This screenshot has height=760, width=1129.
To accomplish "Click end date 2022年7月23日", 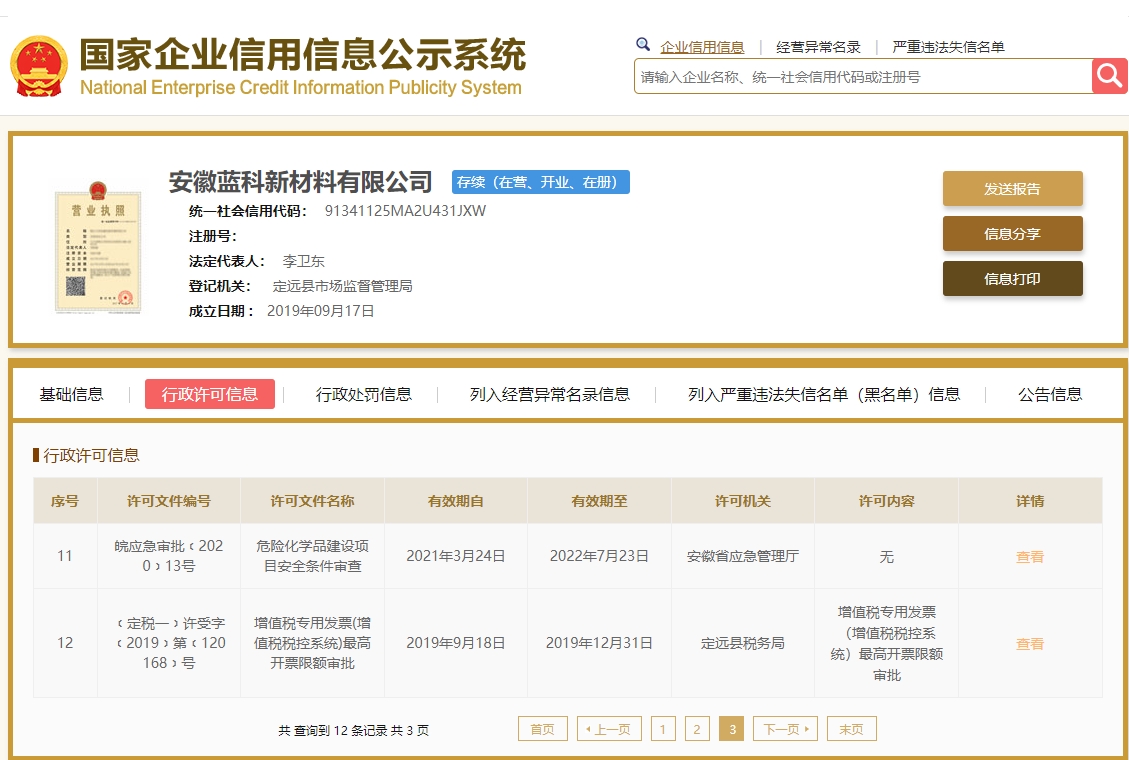I will 599,556.
